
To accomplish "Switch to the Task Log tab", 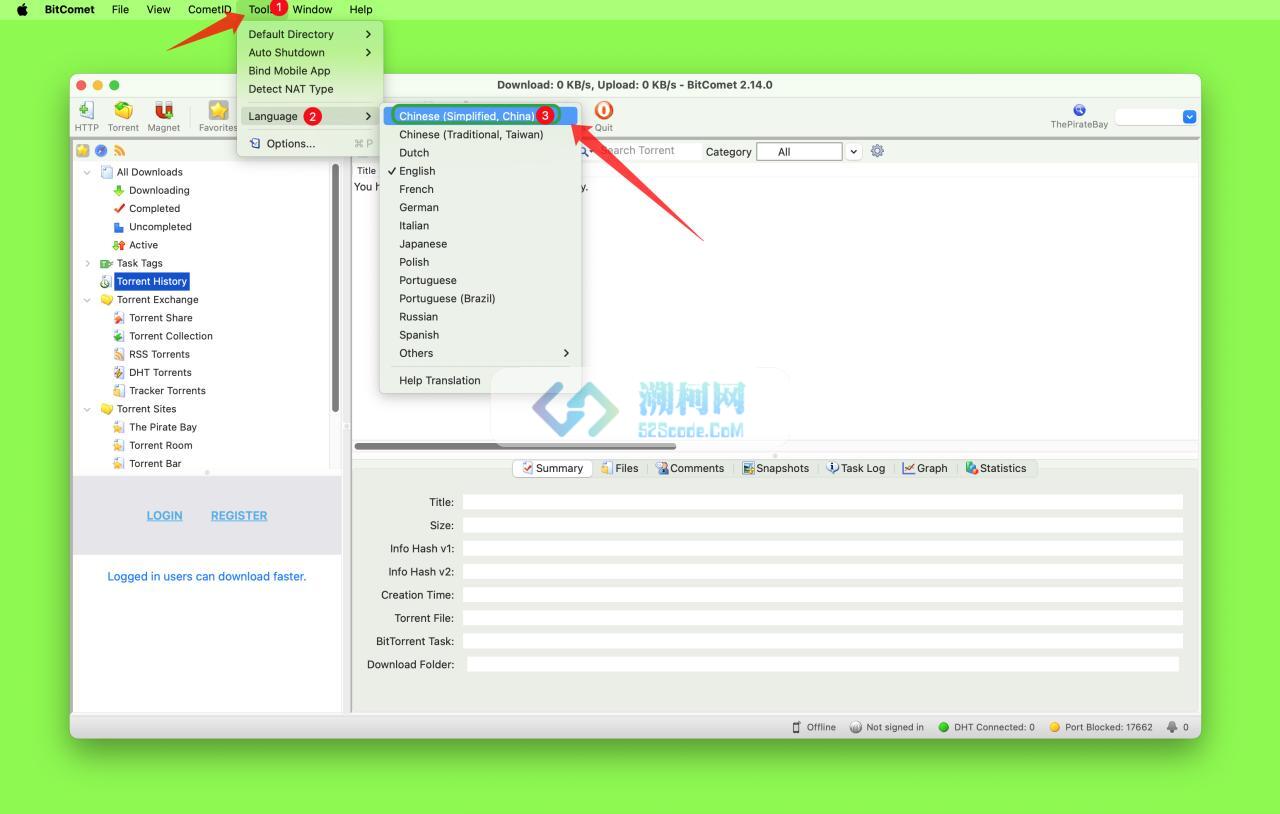I will coord(855,468).
